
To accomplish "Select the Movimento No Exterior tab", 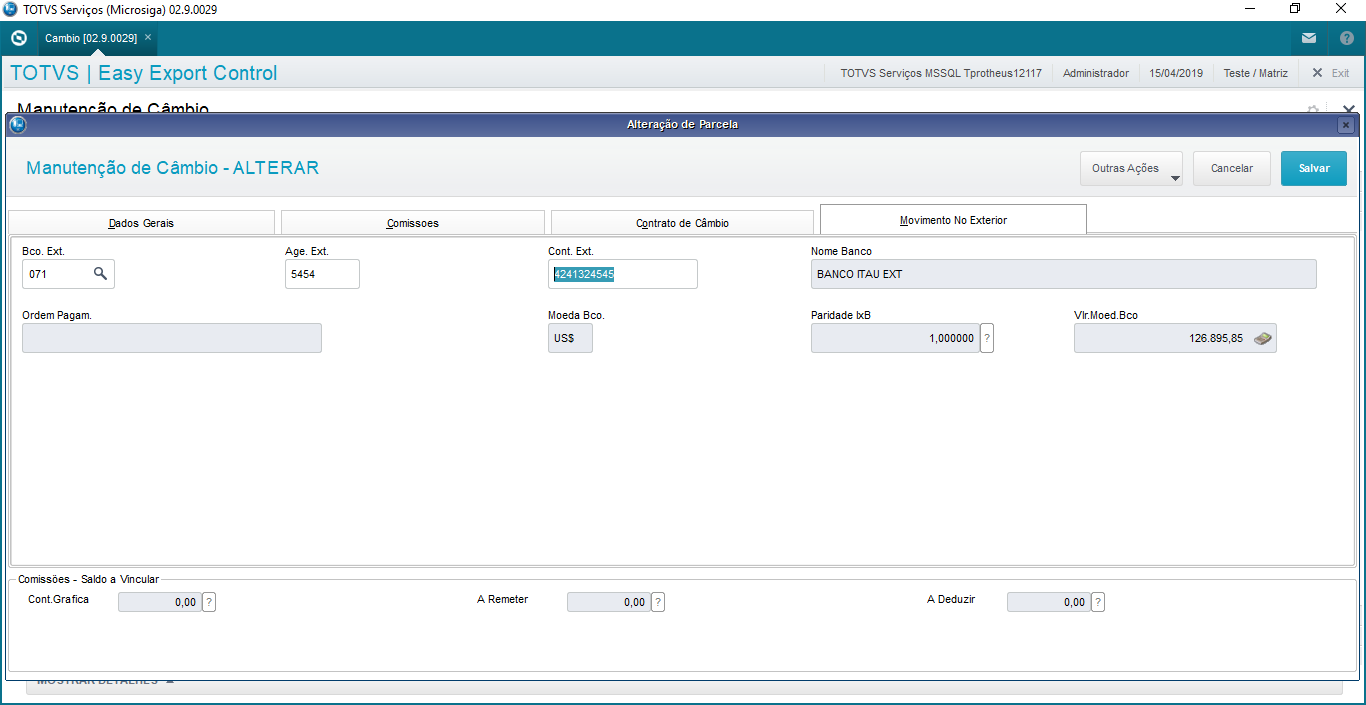I will pos(953,219).
